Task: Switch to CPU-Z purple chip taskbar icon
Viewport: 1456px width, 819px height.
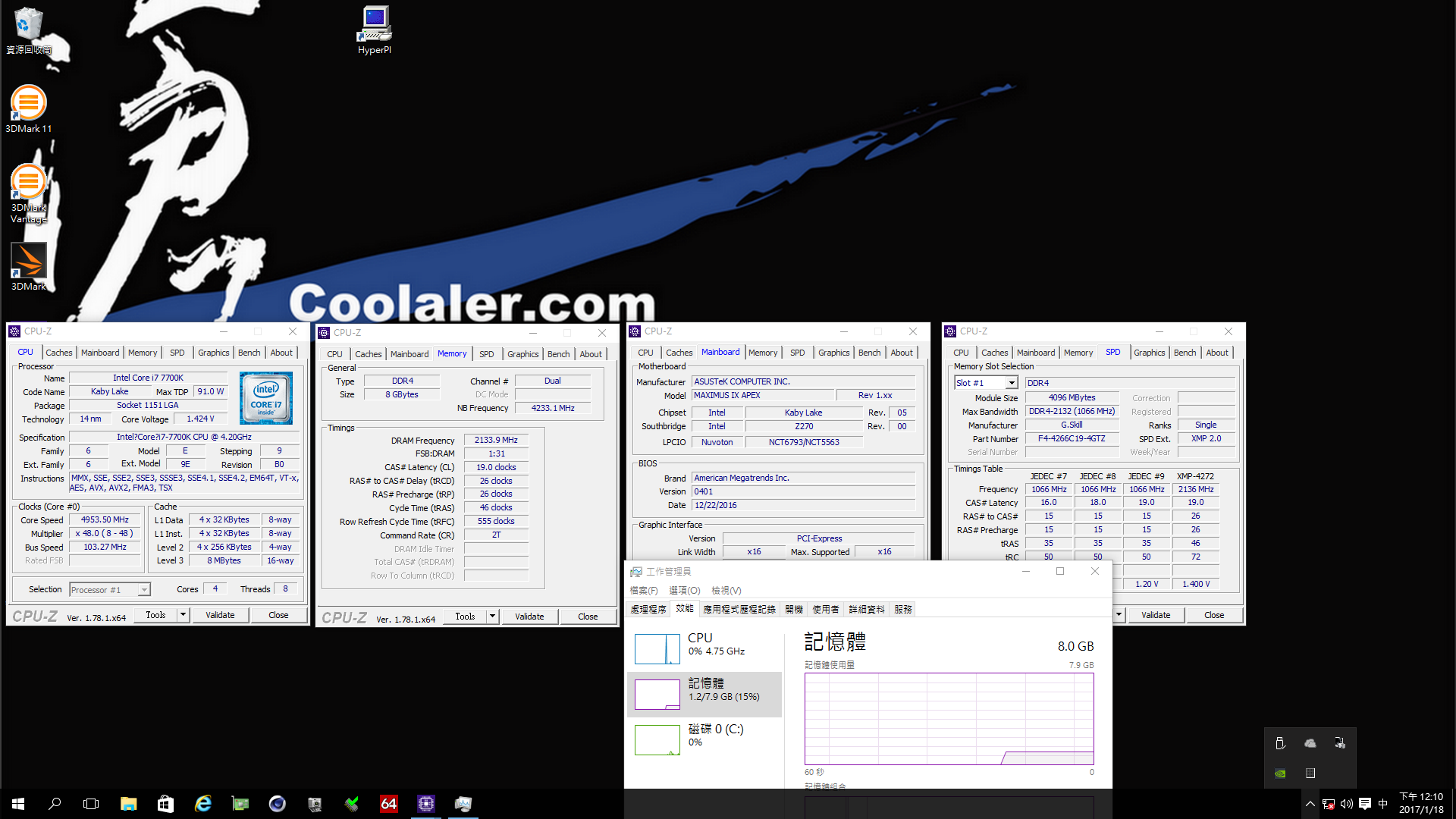Action: 425,804
